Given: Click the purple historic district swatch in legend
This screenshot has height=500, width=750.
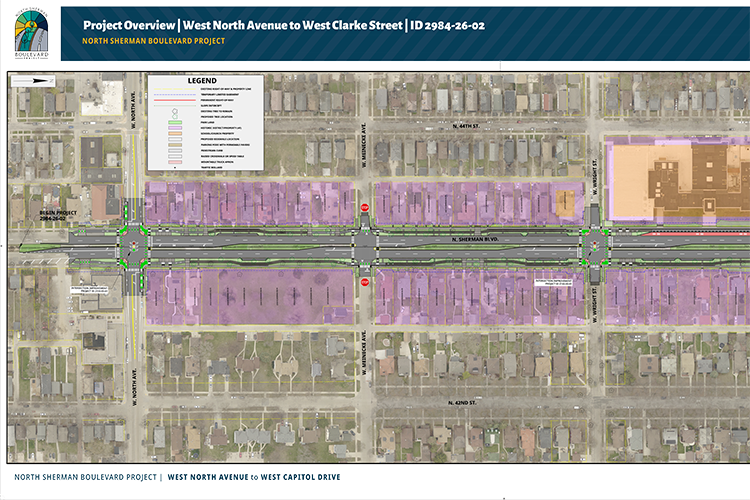Looking at the screenshot, I should tap(175, 128).
